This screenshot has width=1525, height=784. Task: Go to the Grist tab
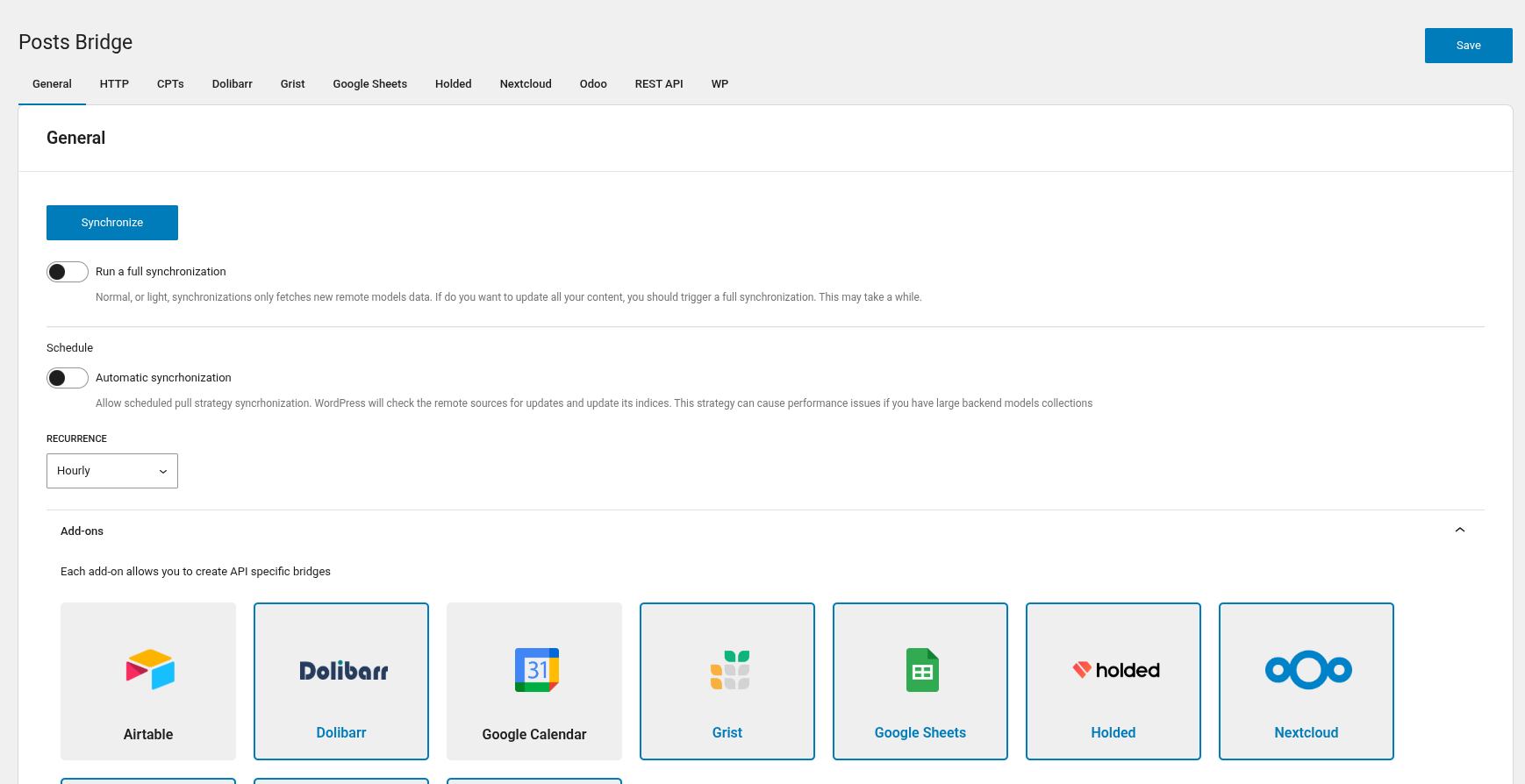point(293,84)
